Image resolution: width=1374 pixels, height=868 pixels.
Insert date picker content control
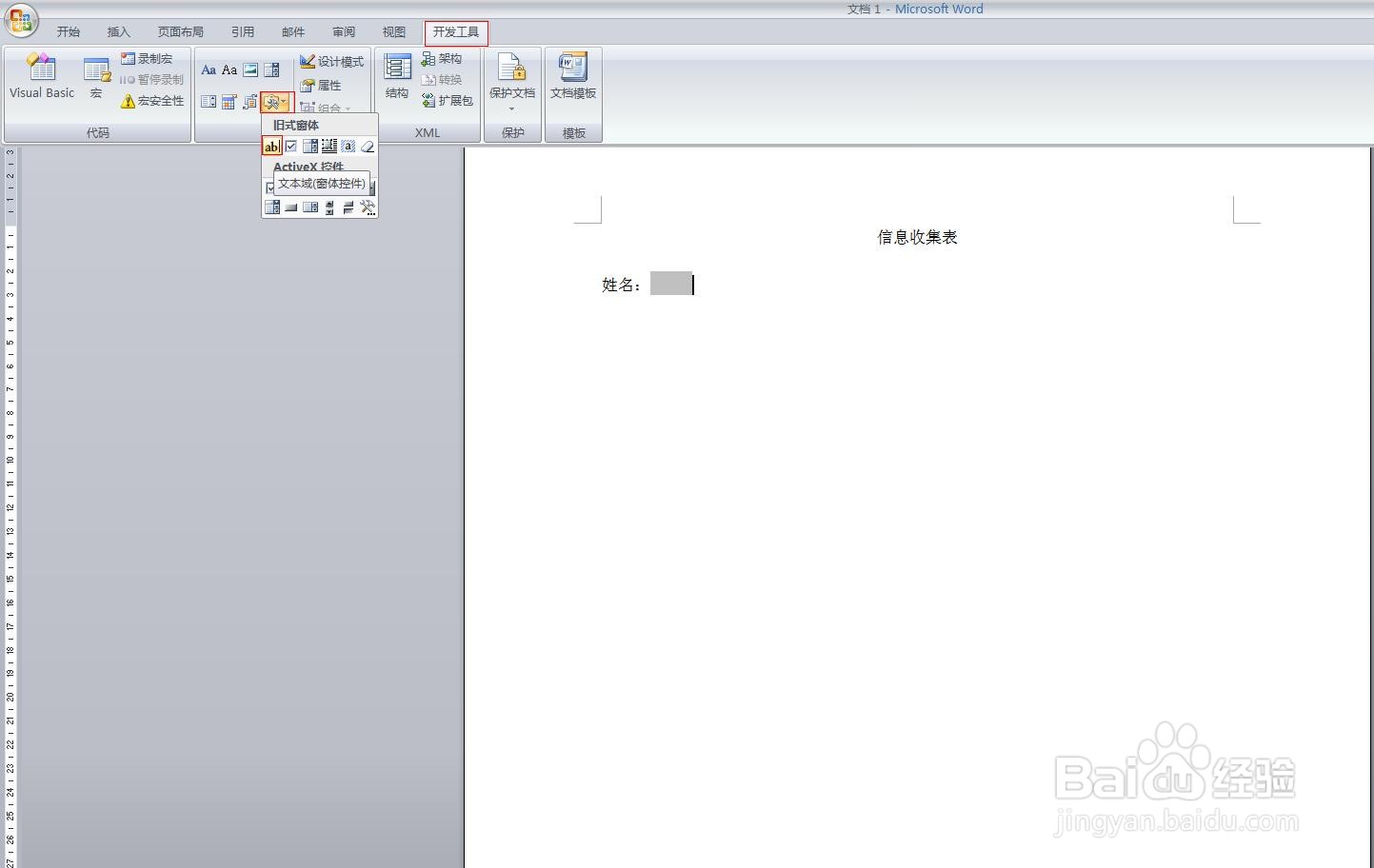pos(229,102)
